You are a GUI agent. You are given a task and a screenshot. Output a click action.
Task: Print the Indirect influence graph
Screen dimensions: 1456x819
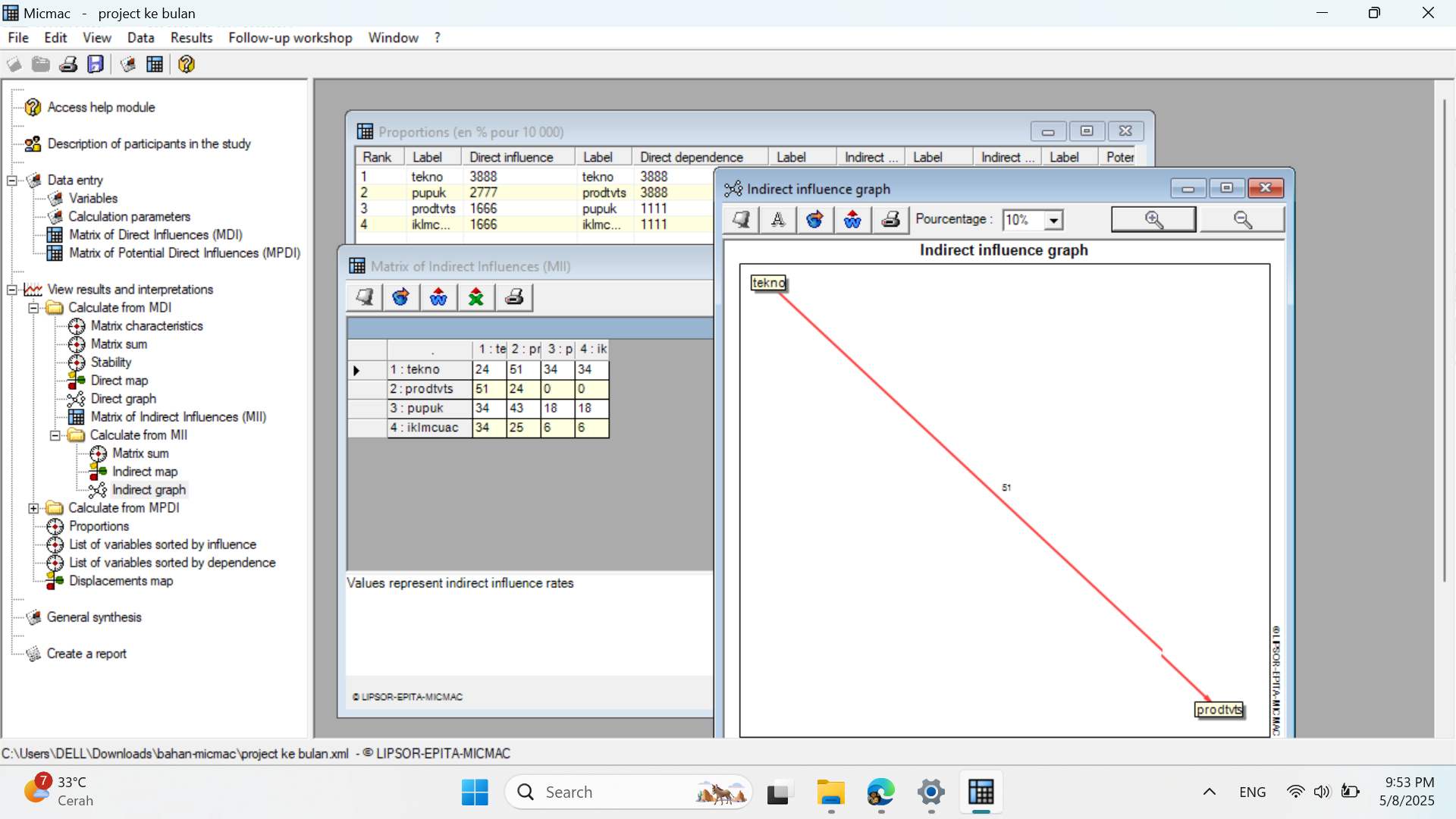click(890, 220)
